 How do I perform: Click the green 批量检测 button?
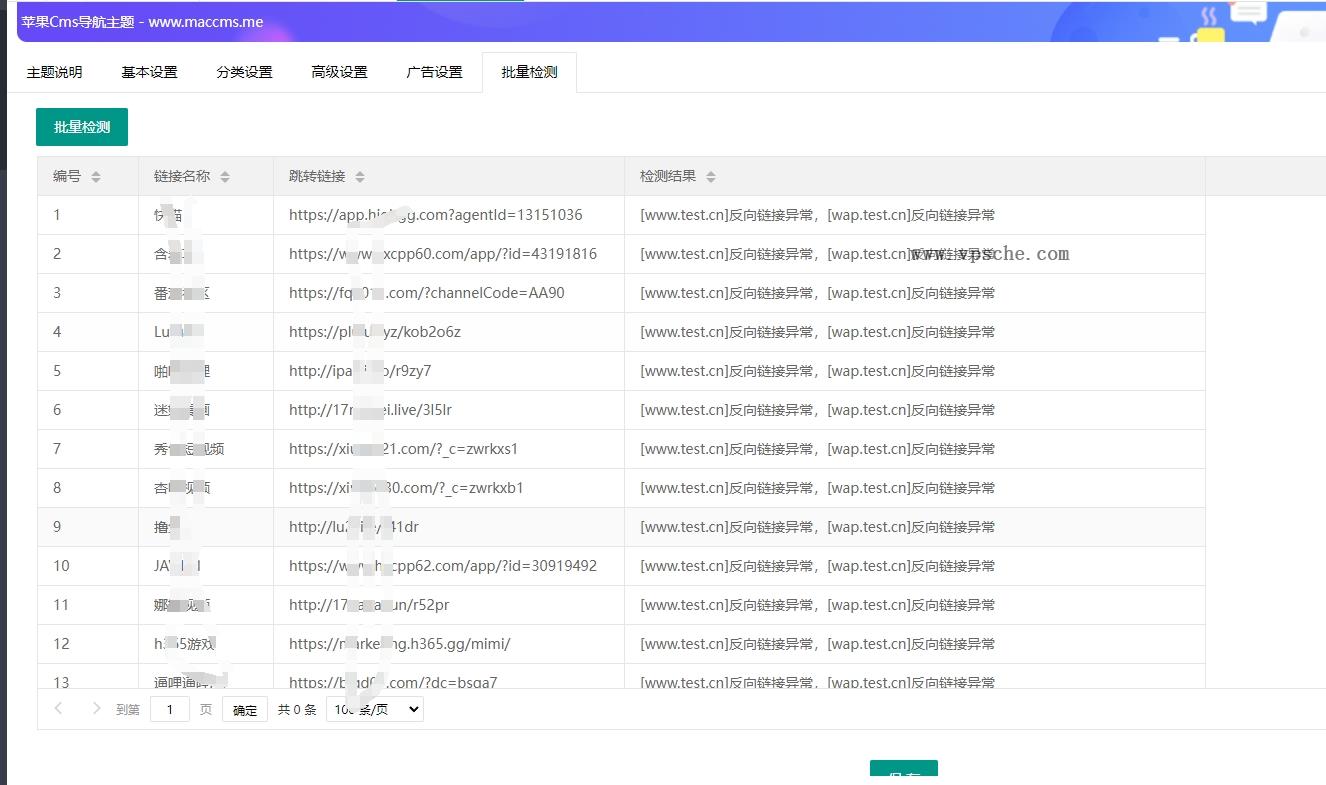point(82,127)
